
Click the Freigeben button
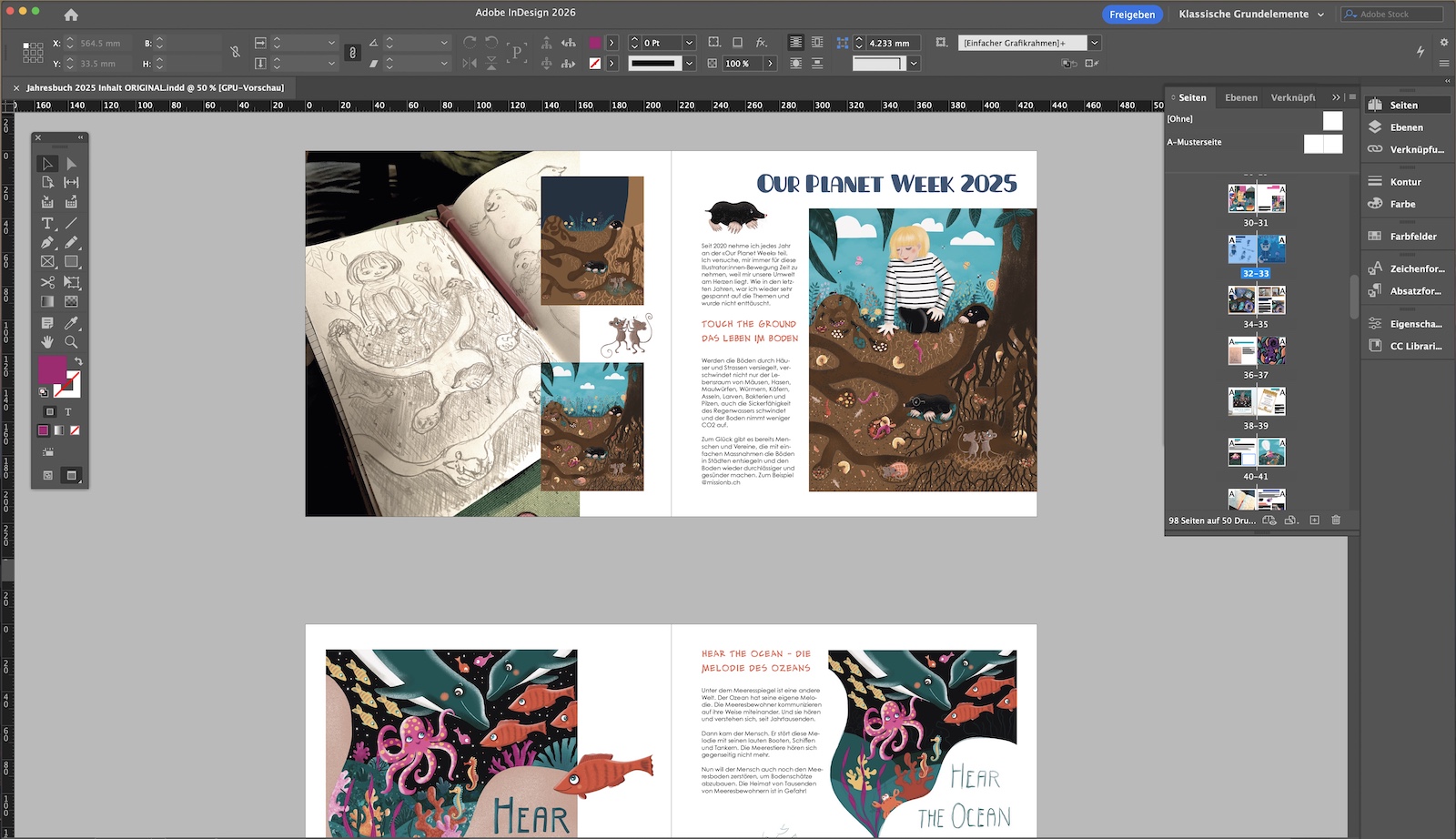point(1132,14)
